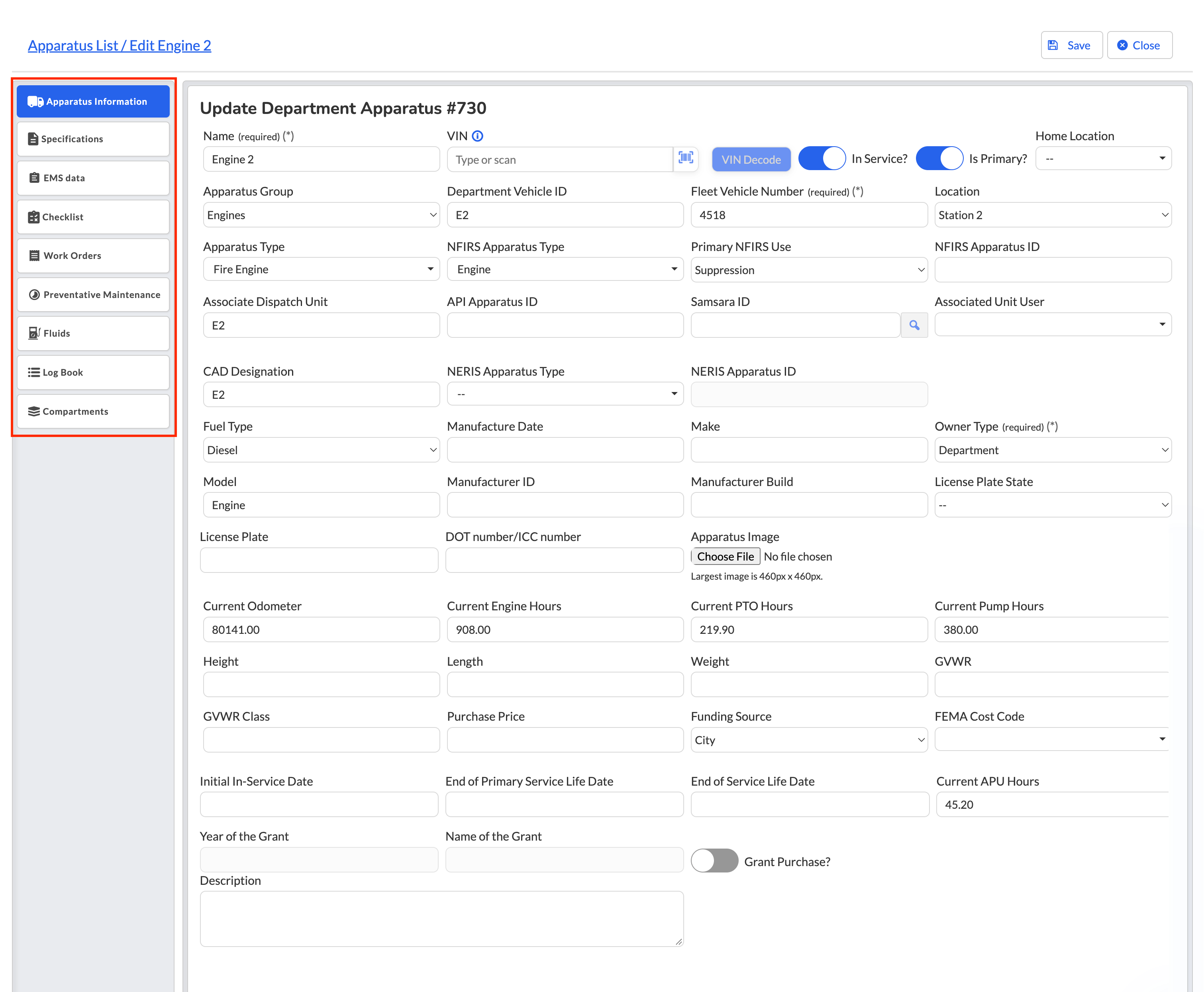Image resolution: width=1204 pixels, height=992 pixels.
Task: Click the VIN input field
Action: [x=559, y=159]
